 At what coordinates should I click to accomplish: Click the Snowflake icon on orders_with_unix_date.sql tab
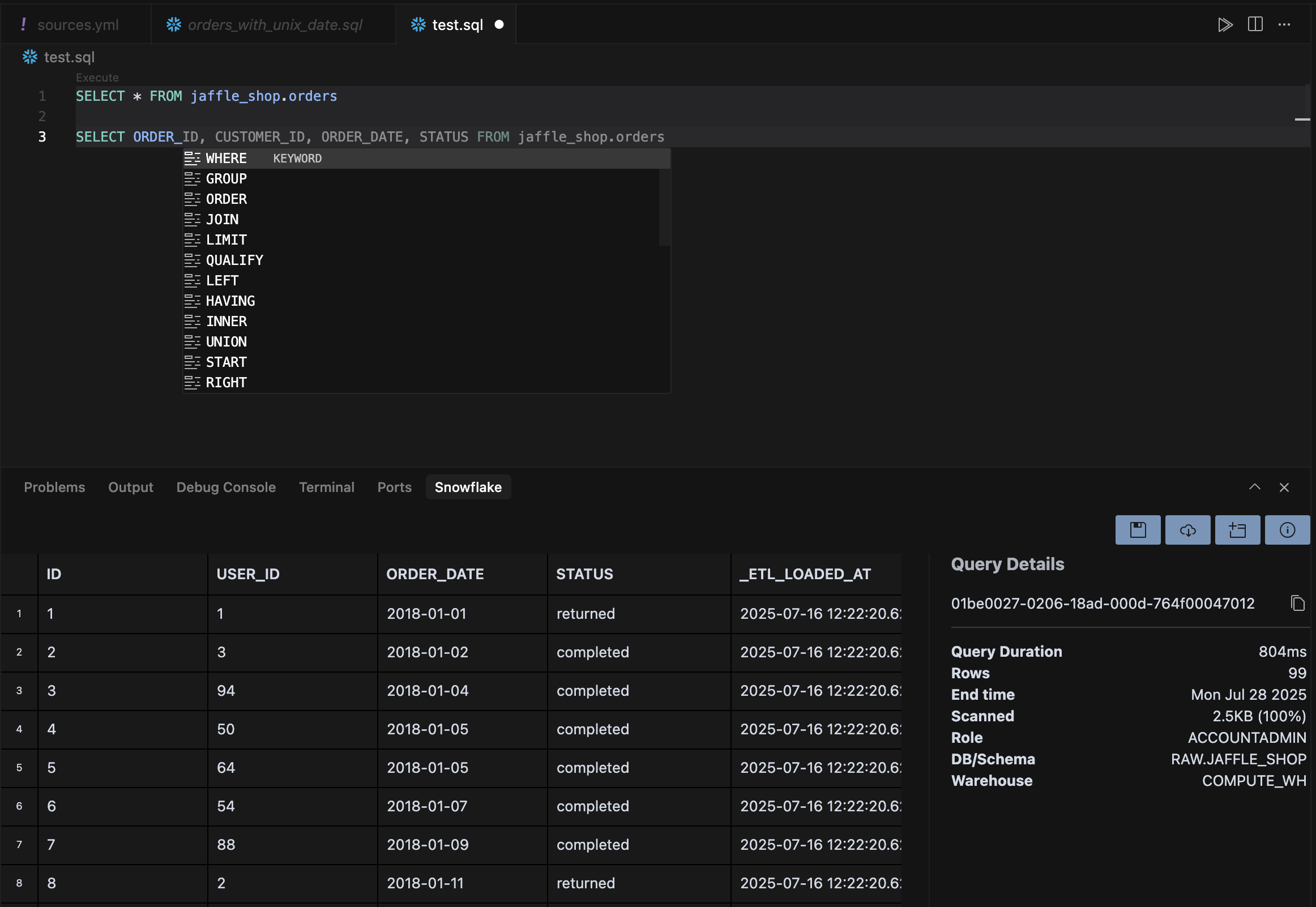[173, 24]
